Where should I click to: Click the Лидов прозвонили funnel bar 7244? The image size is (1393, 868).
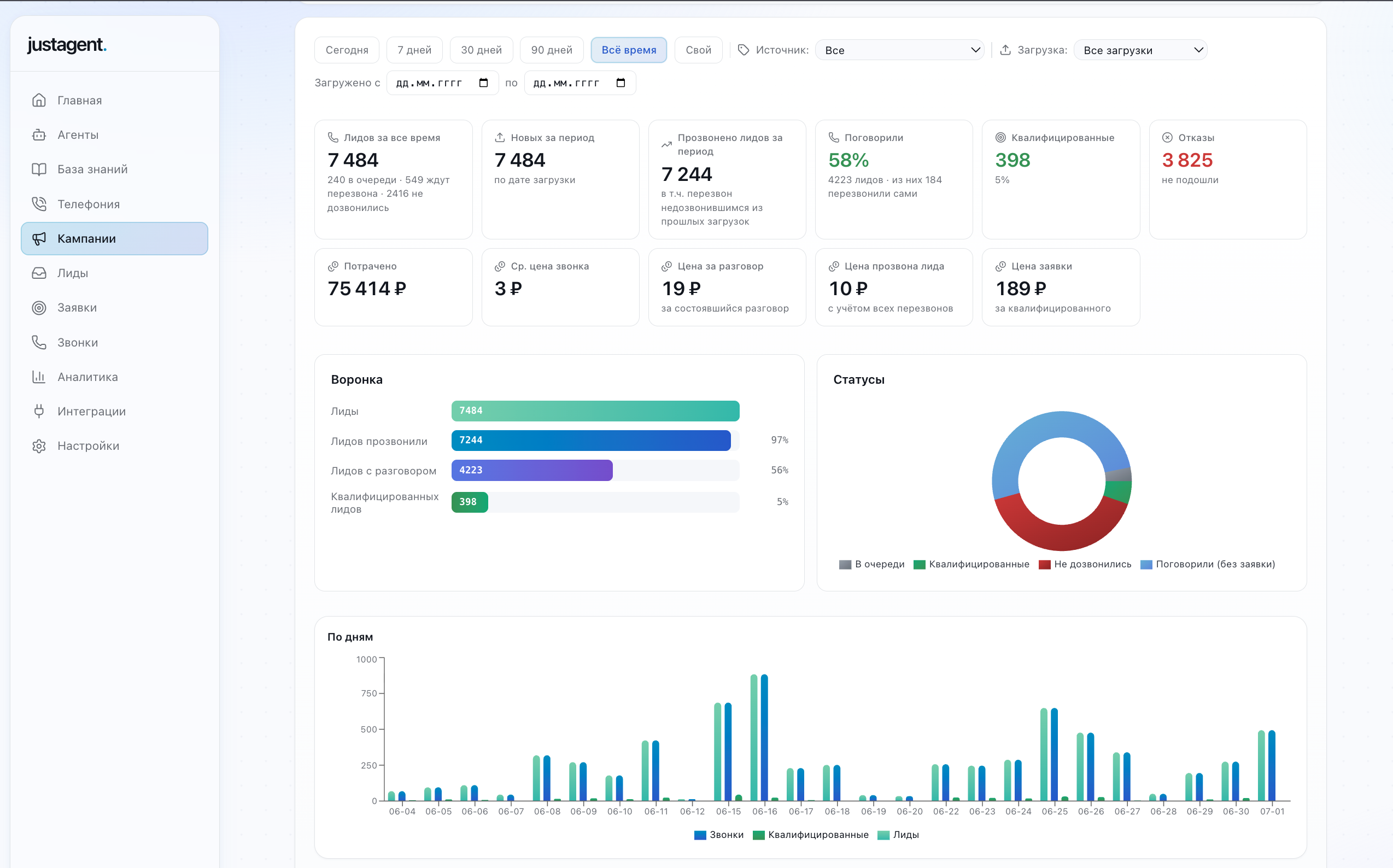pos(591,441)
